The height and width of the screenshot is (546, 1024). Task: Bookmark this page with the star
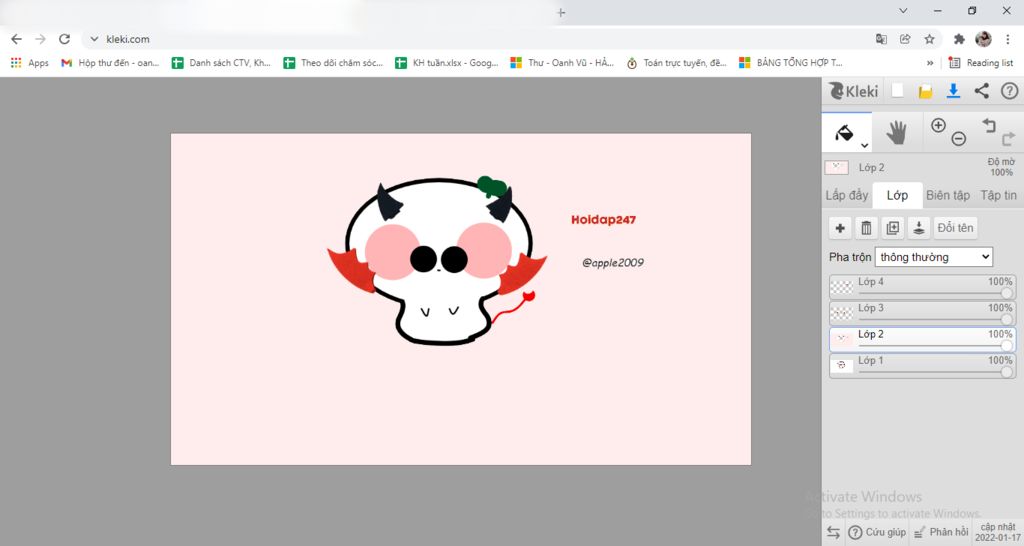[929, 39]
